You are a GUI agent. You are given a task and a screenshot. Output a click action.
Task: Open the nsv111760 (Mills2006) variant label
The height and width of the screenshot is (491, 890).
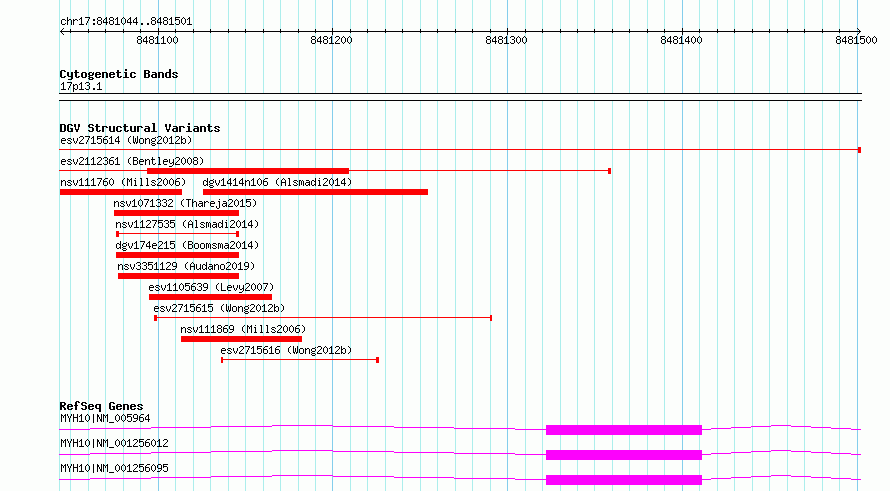(123, 182)
